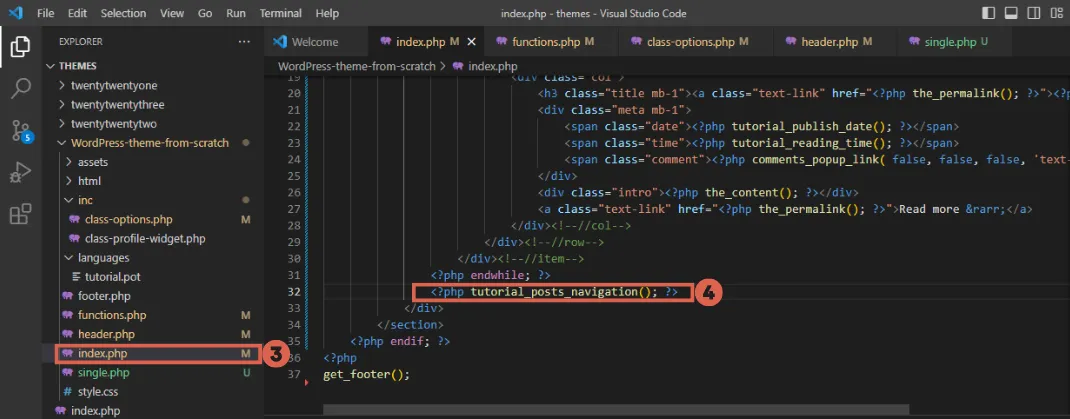Viewport: 1070px width, 419px height.
Task: Open the Explorer view in the activity bar
Action: click(20, 46)
